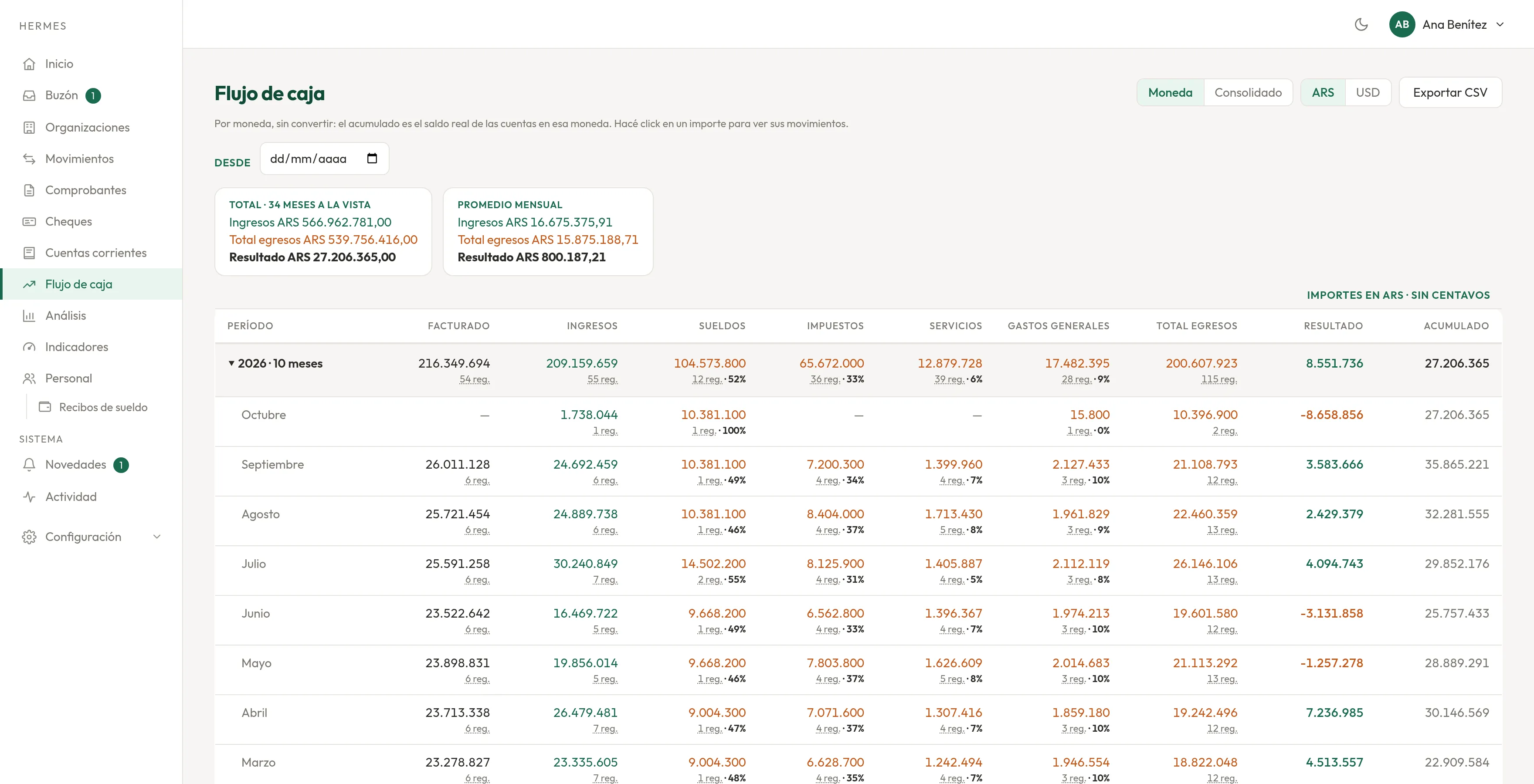Open the Buzón inbox icon
The image size is (1534, 784).
[x=29, y=95]
